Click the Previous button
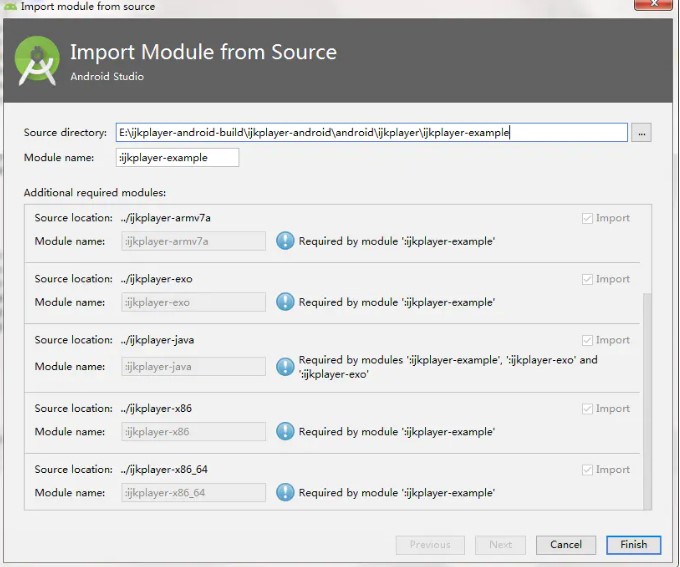 430,545
